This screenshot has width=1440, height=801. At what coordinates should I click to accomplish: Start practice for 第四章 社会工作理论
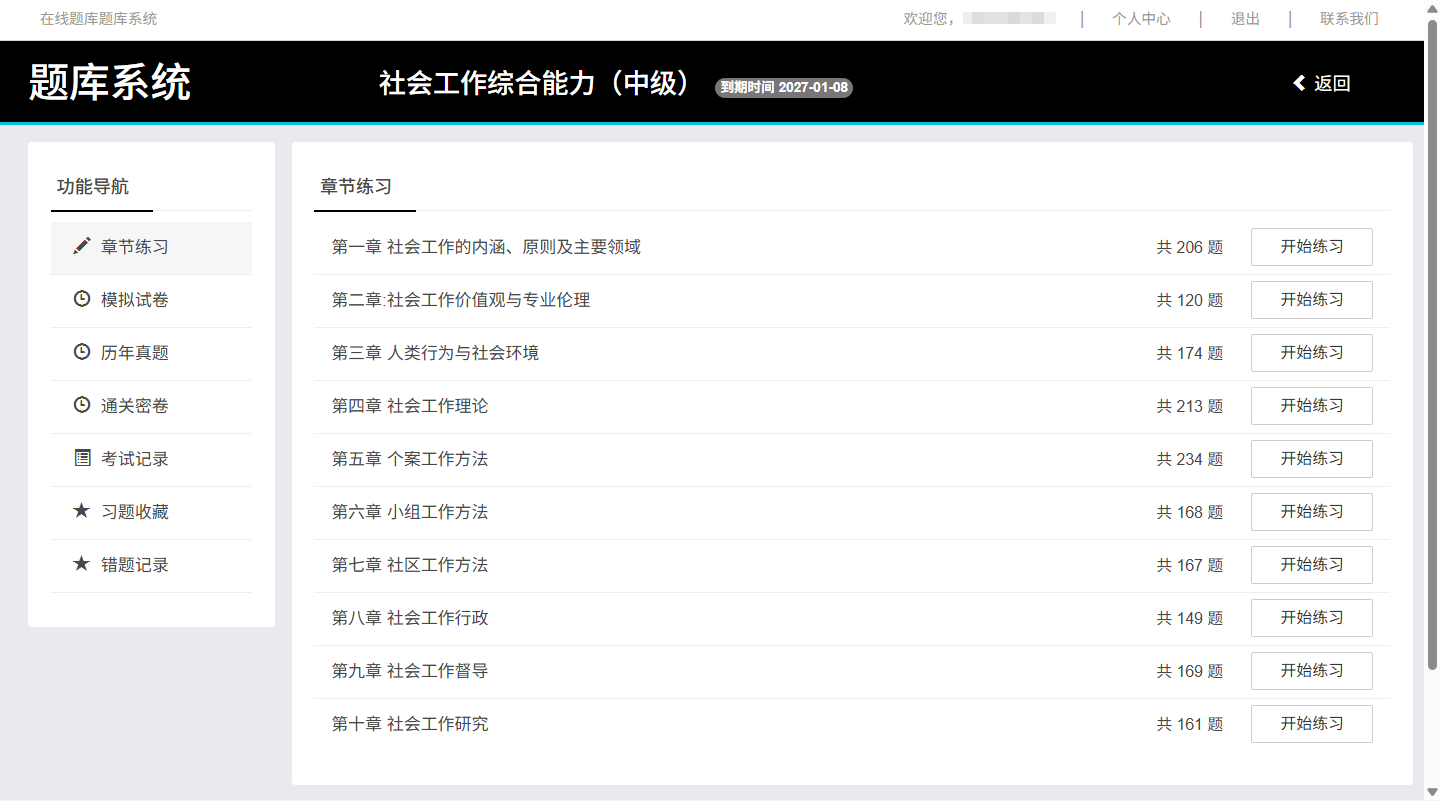tap(1311, 406)
